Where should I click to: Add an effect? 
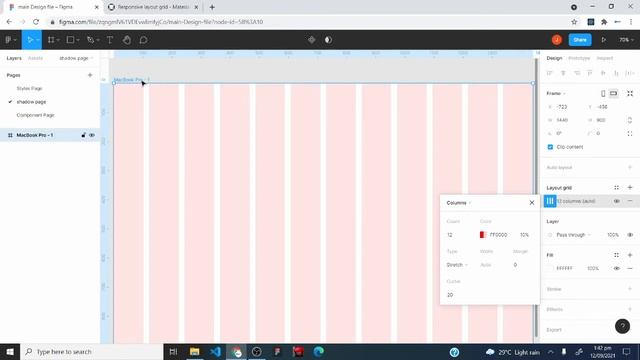click(630, 309)
